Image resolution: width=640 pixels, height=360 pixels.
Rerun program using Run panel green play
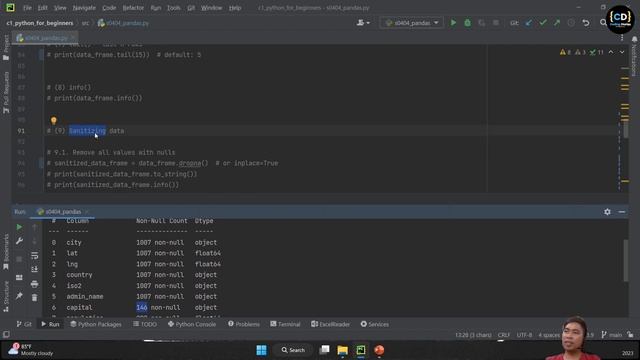[19, 227]
